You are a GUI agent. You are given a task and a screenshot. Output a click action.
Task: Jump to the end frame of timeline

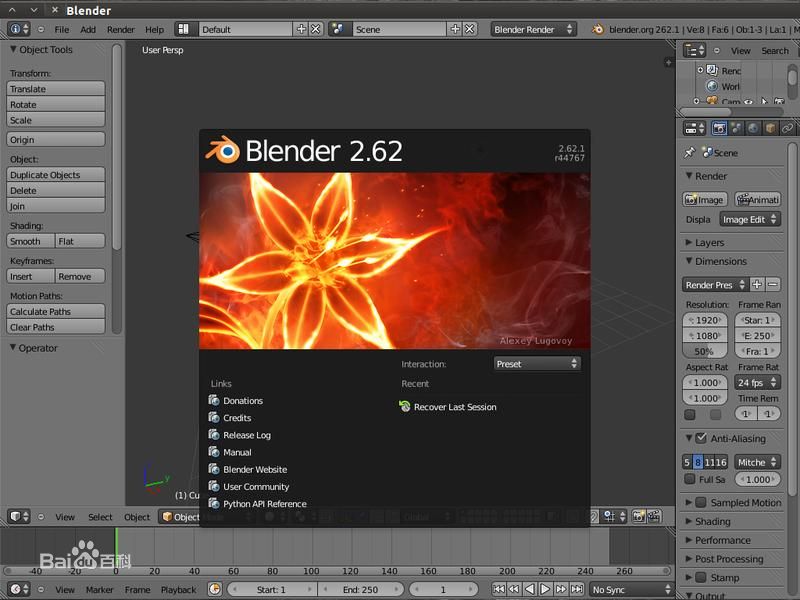pos(577,590)
